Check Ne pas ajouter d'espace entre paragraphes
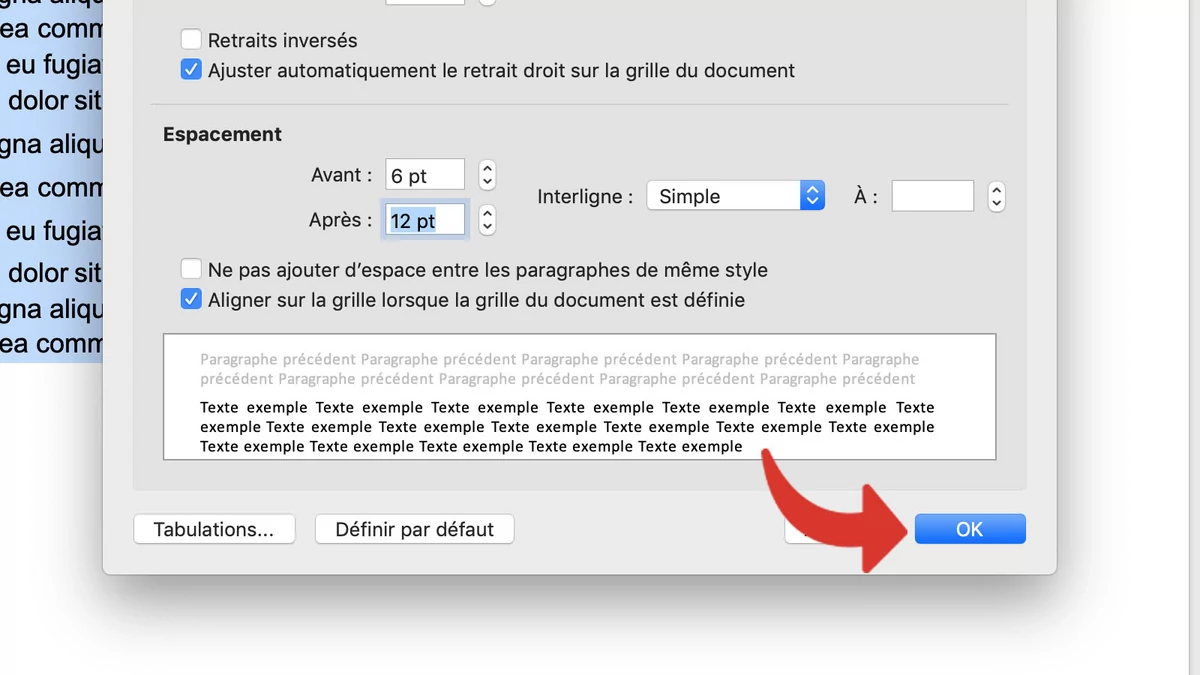The width and height of the screenshot is (1200, 675). pyautogui.click(x=191, y=269)
